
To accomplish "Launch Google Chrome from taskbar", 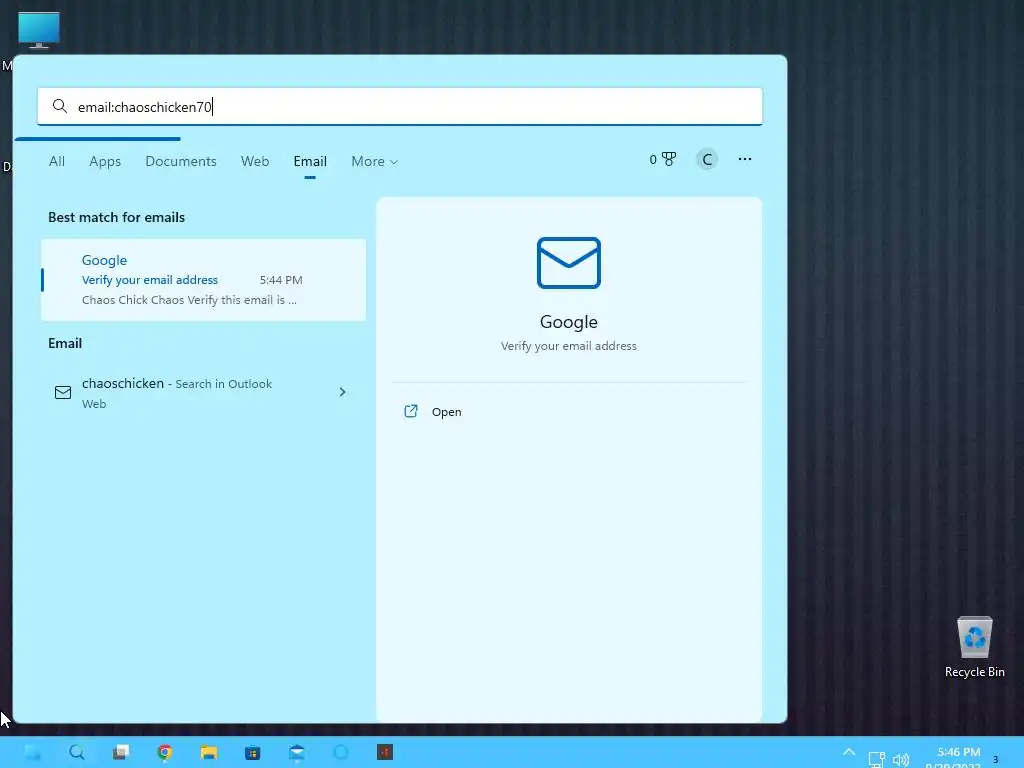I will coord(165,752).
